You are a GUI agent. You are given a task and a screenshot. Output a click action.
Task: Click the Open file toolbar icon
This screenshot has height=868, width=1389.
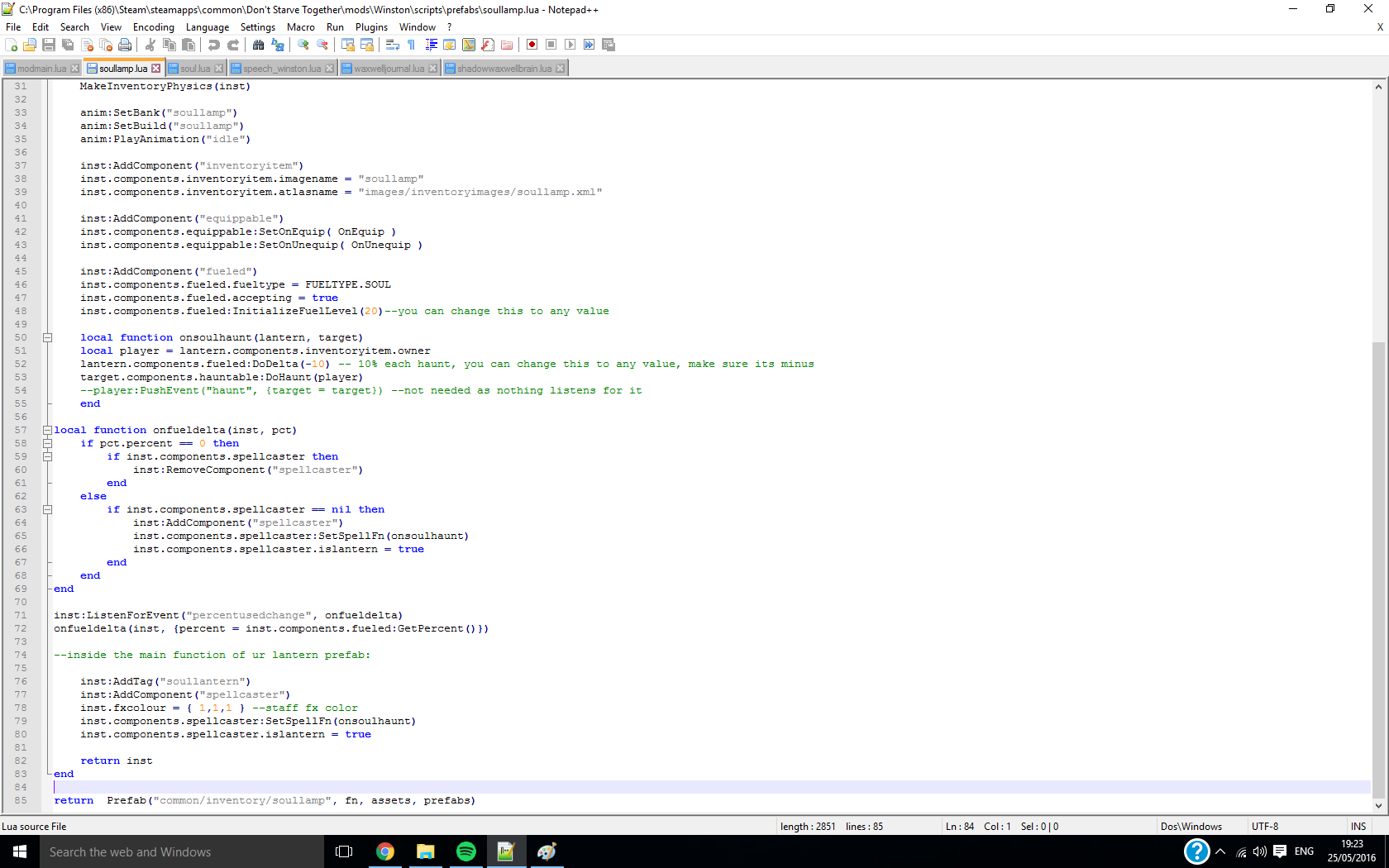click(x=30, y=45)
